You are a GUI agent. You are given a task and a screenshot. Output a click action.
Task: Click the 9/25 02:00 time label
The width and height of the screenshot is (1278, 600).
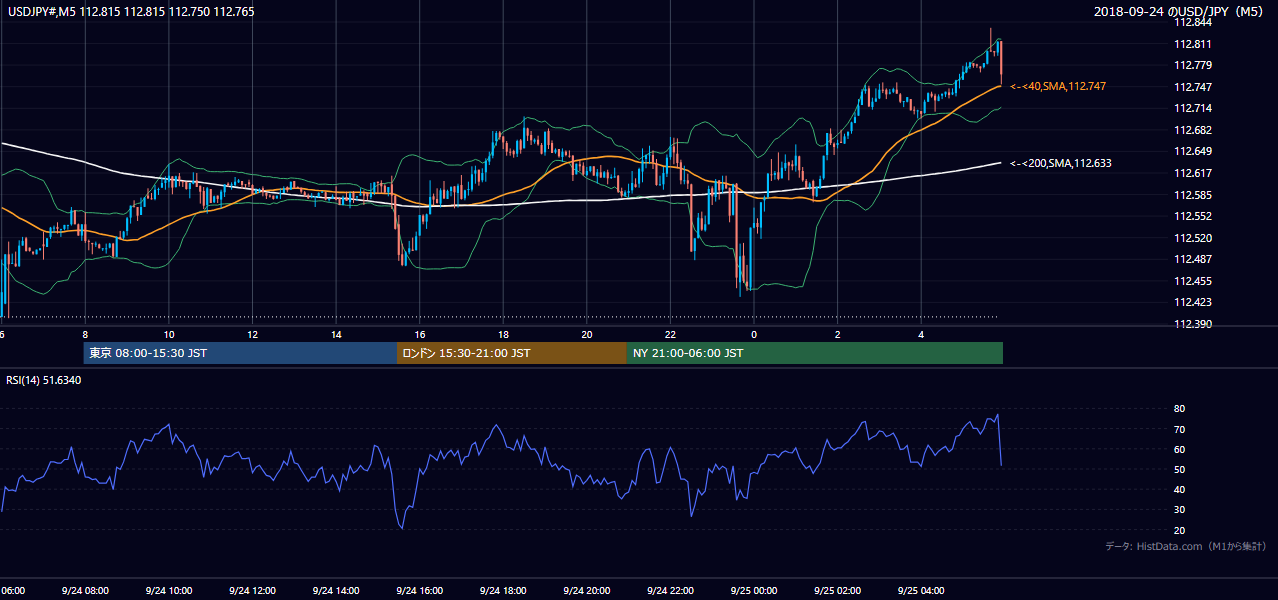[x=836, y=590]
